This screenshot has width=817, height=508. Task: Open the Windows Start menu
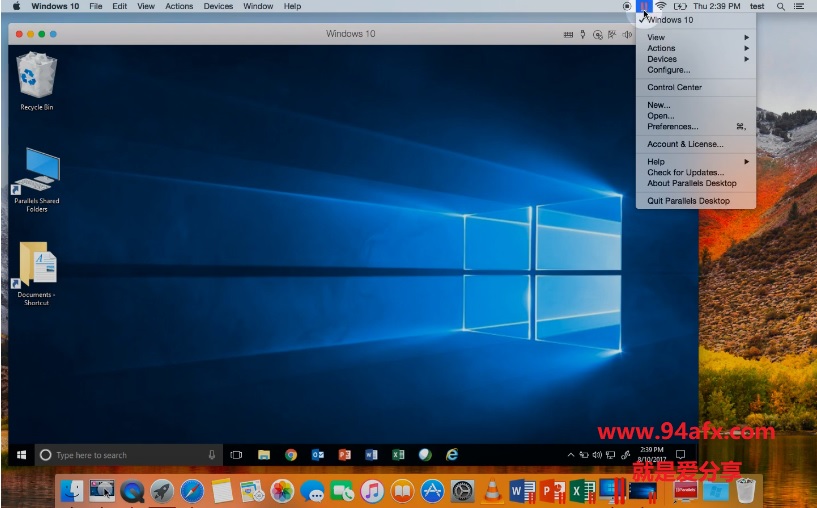(21, 455)
